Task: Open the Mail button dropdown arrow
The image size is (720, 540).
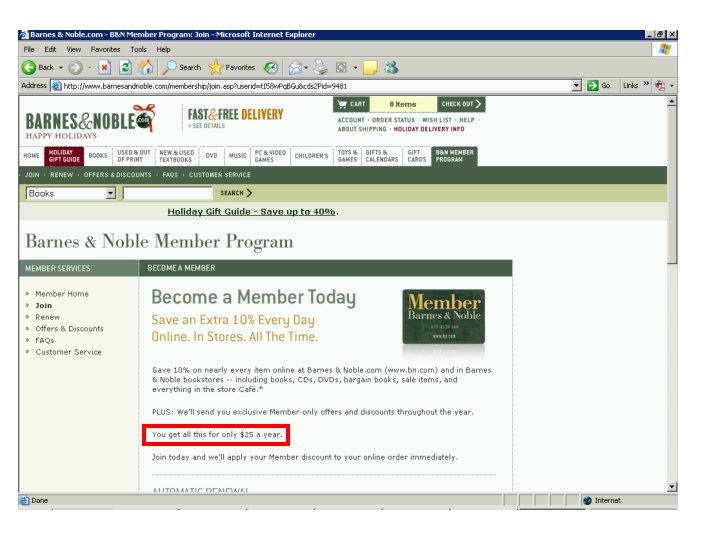Action: (306, 68)
